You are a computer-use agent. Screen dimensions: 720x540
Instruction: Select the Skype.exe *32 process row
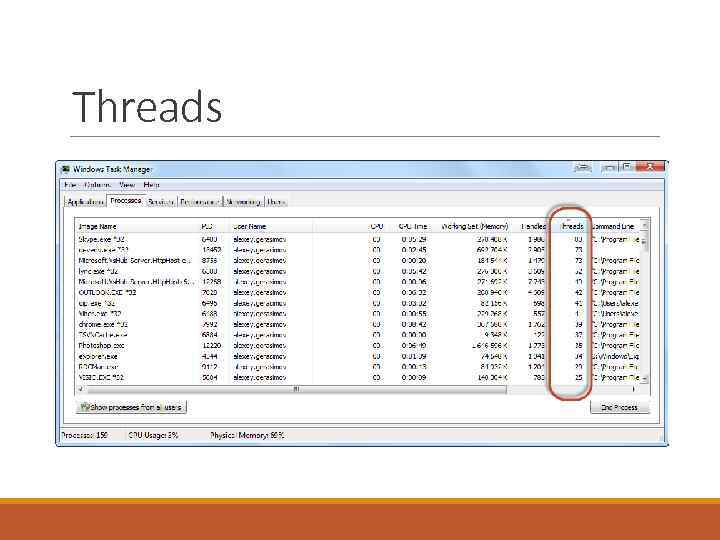[x=358, y=239]
